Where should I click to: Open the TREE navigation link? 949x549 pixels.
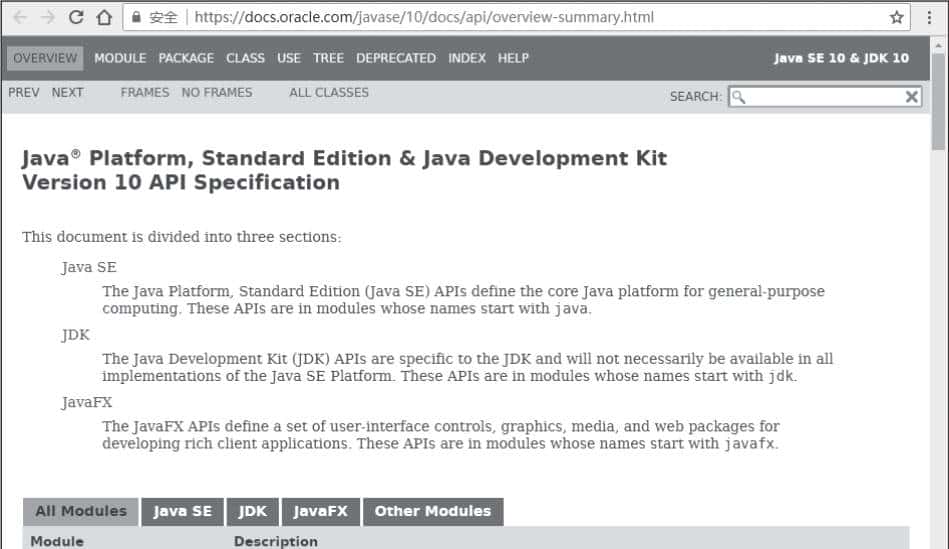[x=328, y=58]
